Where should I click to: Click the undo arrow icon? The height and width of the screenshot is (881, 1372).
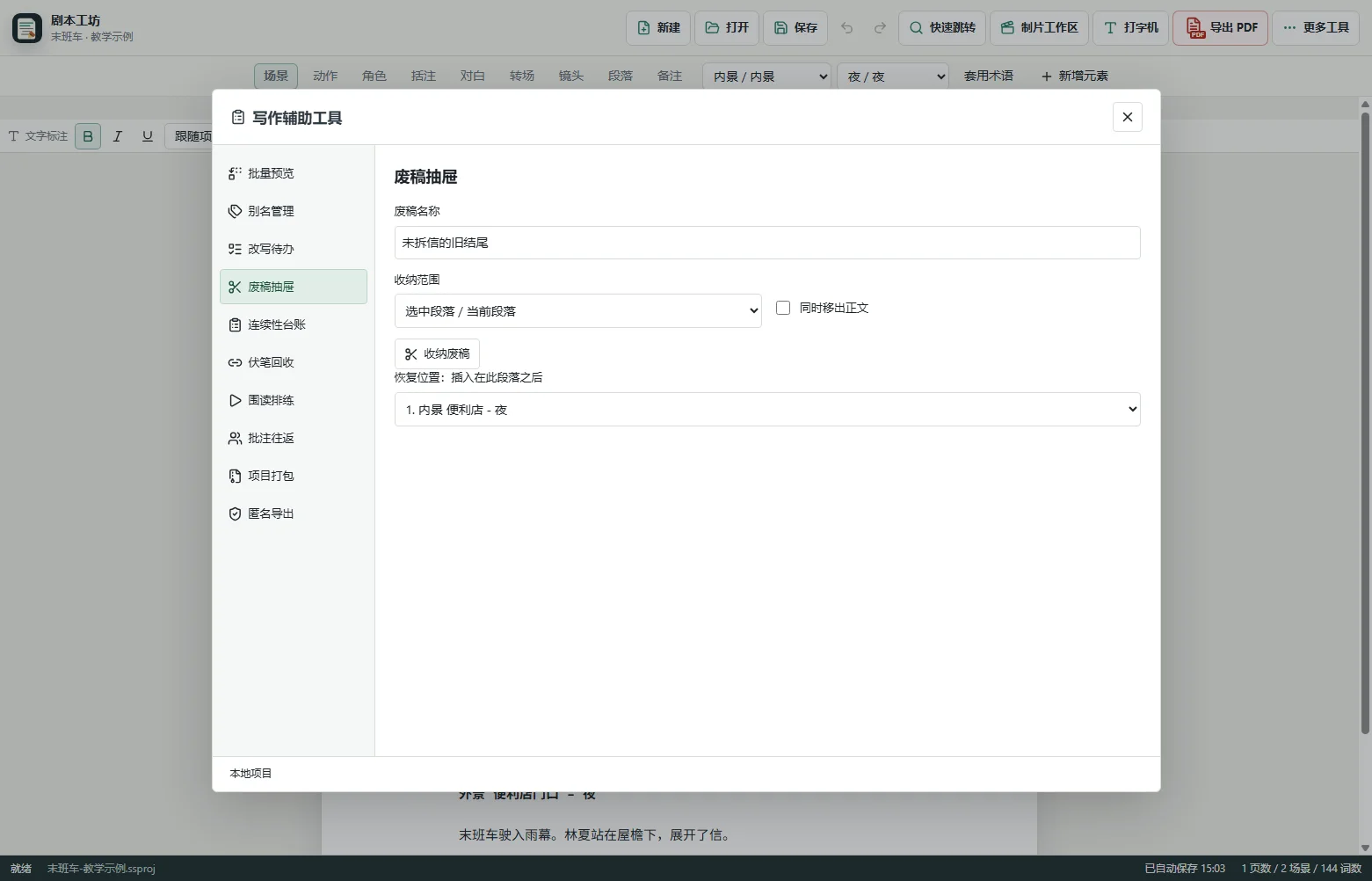tap(846, 27)
